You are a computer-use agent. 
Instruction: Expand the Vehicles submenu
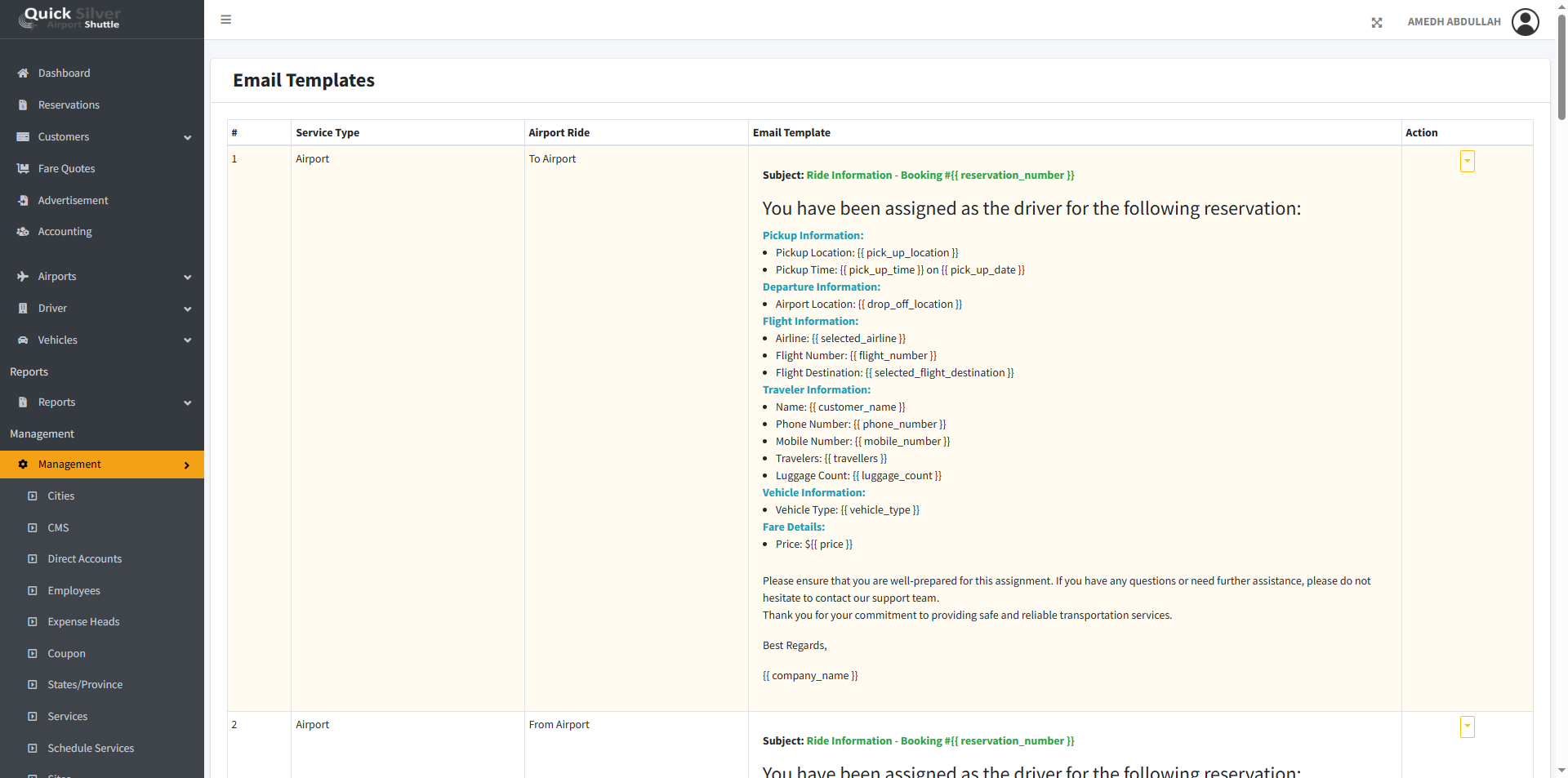(187, 340)
